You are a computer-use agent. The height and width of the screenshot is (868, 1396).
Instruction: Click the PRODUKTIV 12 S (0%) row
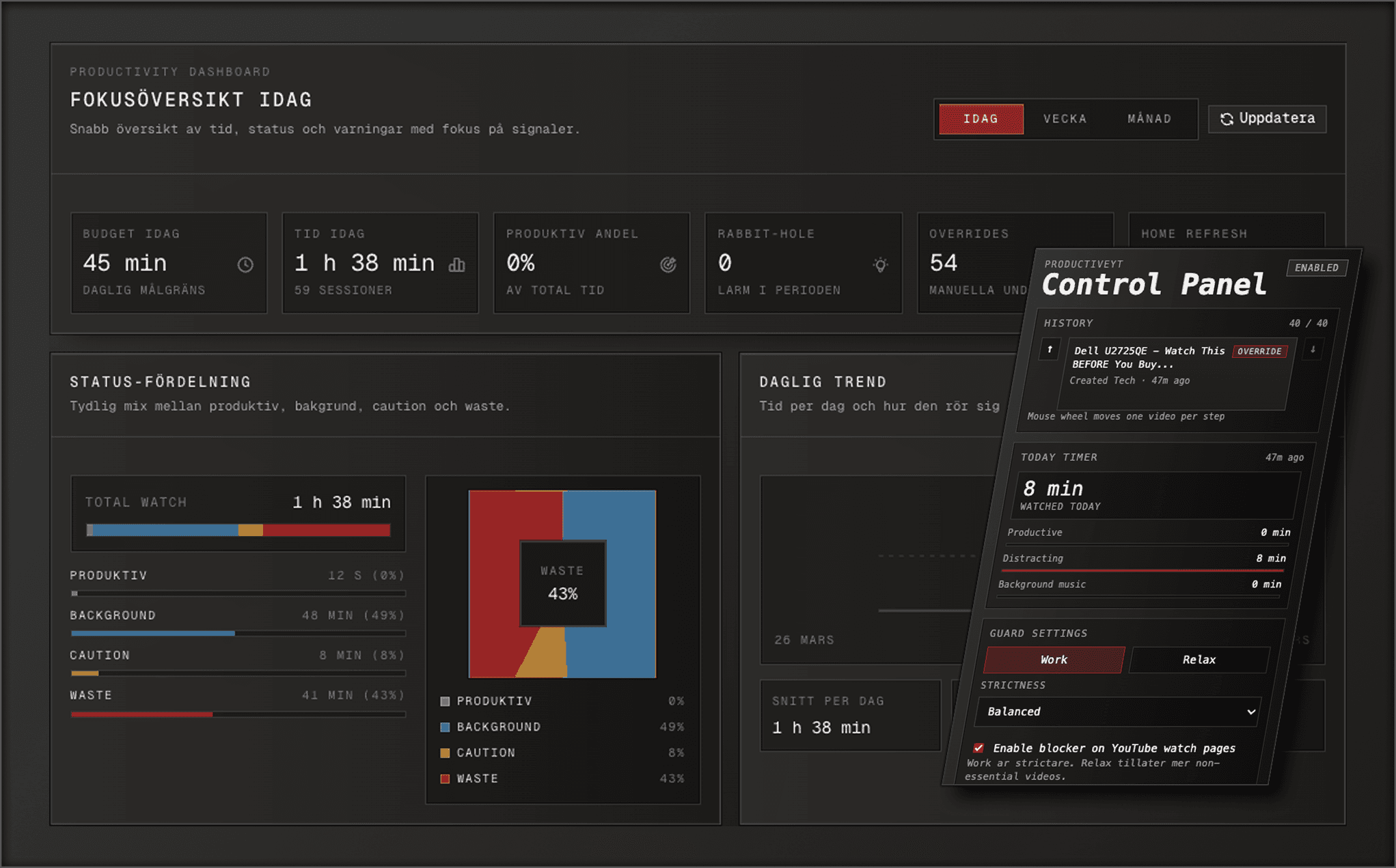(238, 584)
